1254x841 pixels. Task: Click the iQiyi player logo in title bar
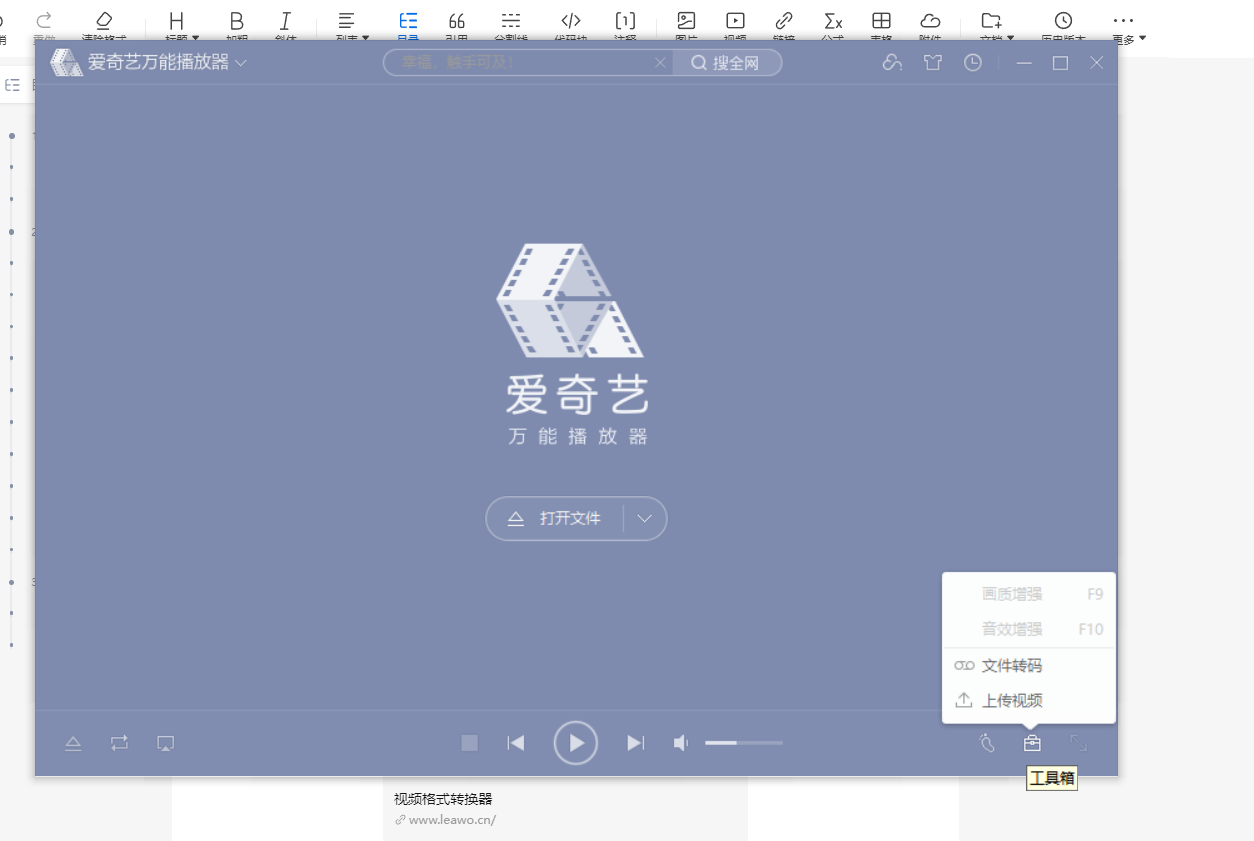point(67,62)
